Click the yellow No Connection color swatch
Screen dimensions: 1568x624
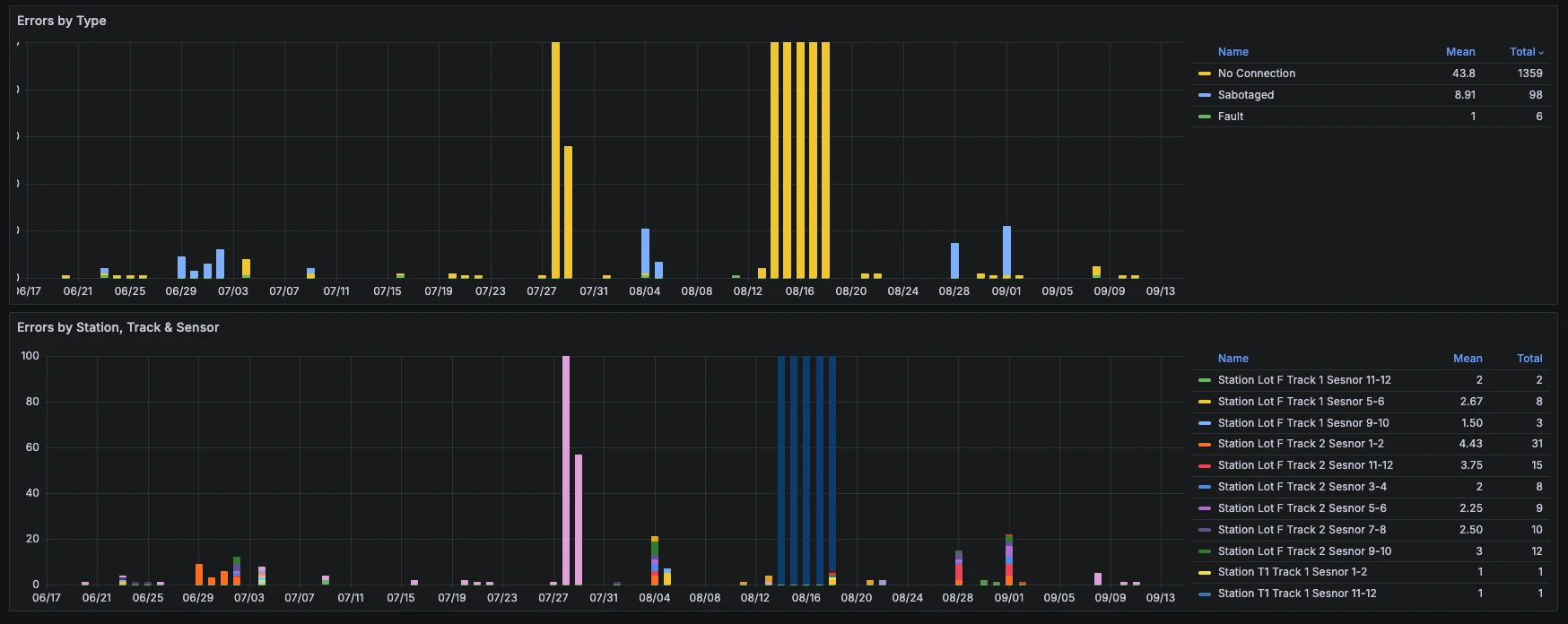1205,74
